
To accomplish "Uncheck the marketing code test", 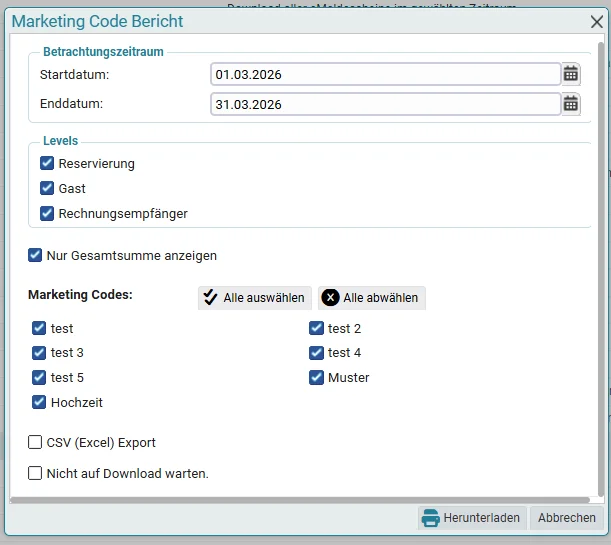I will (39, 328).
